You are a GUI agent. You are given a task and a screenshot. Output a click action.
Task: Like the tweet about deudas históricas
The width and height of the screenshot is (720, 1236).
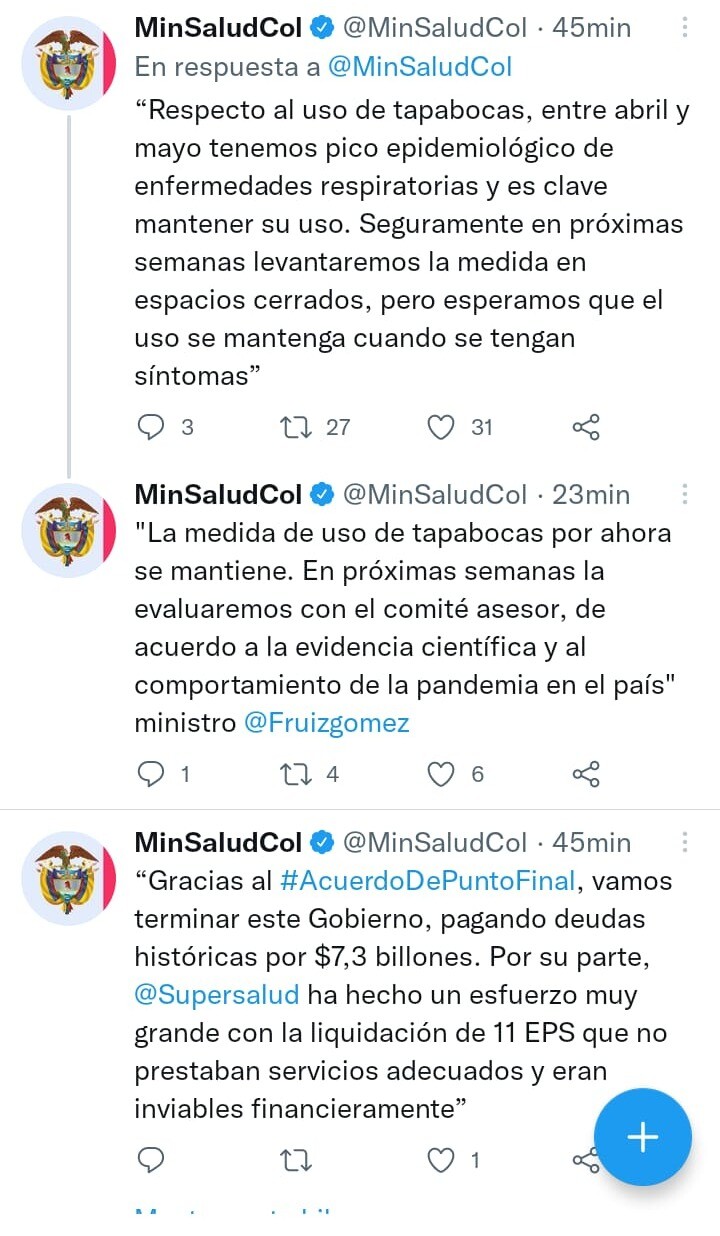440,1160
